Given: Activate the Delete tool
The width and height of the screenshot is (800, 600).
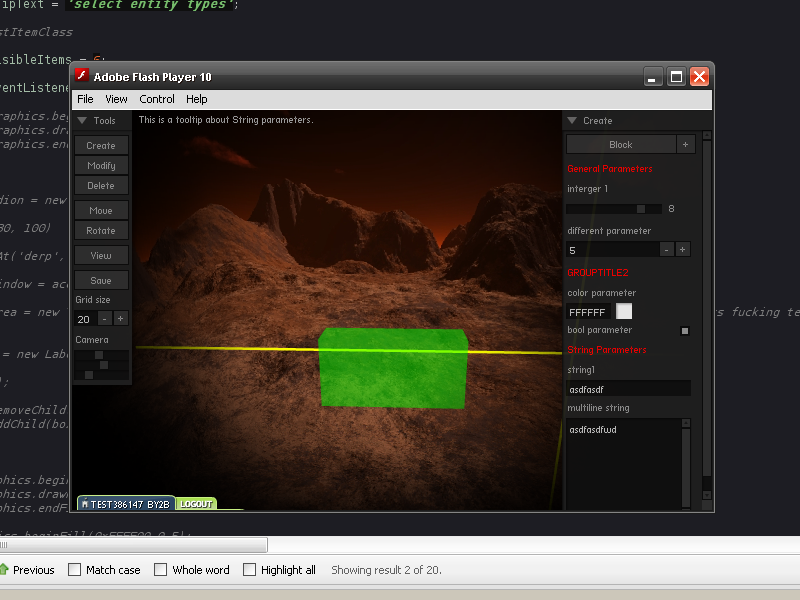Looking at the screenshot, I should (x=102, y=187).
